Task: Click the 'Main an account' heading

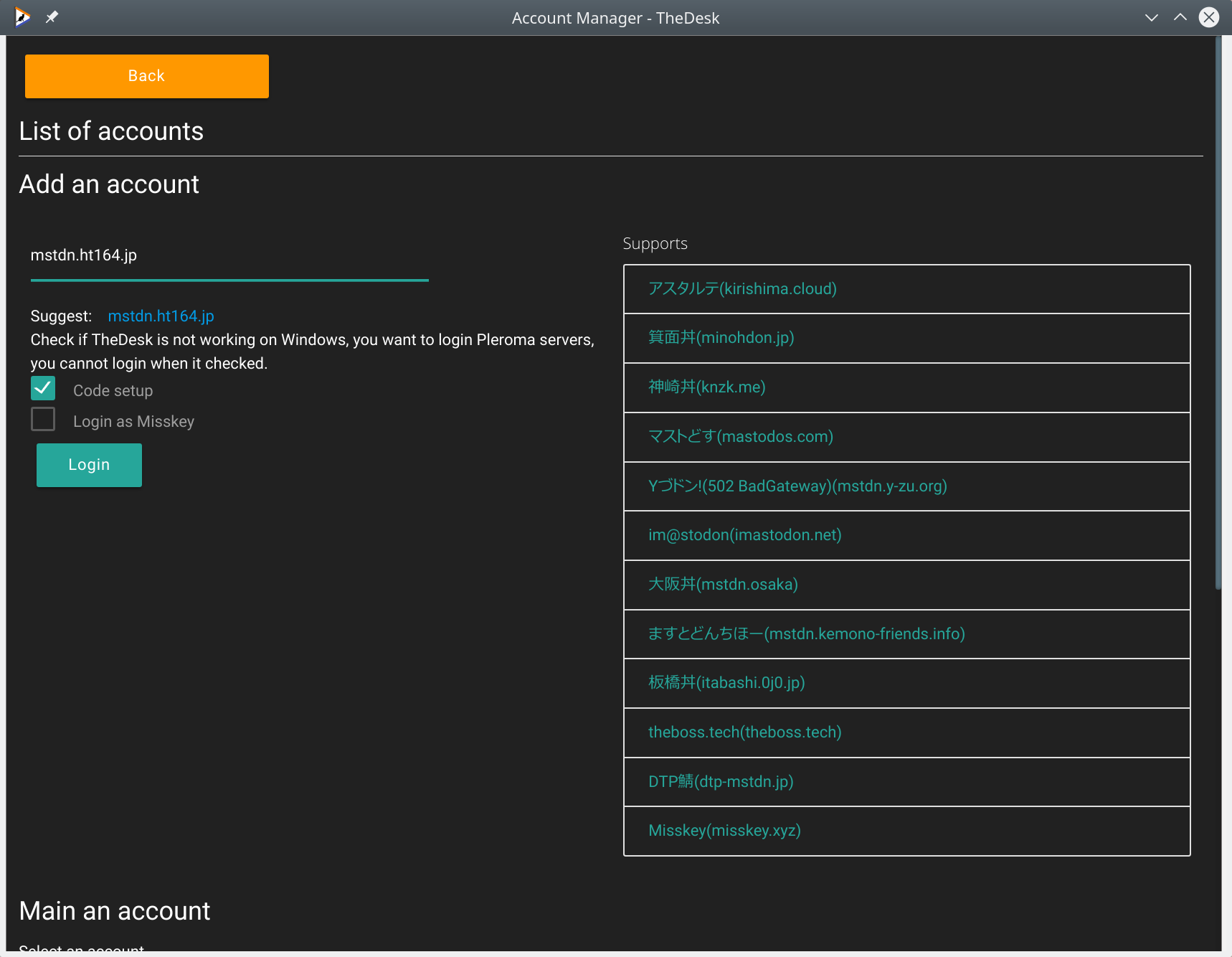Action: point(115,911)
